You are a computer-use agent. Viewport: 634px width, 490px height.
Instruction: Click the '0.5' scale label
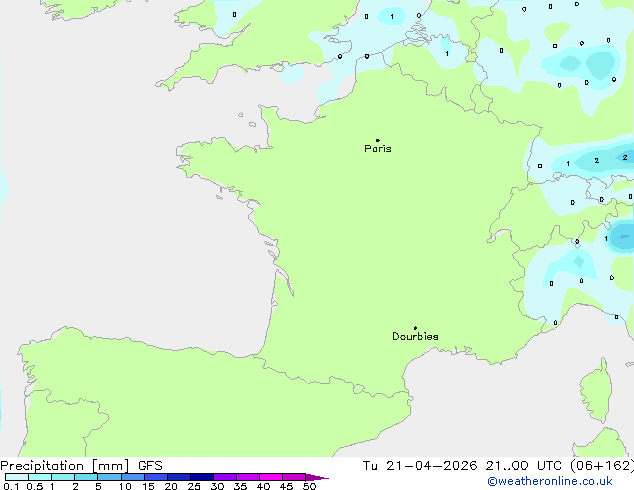(x=35, y=486)
